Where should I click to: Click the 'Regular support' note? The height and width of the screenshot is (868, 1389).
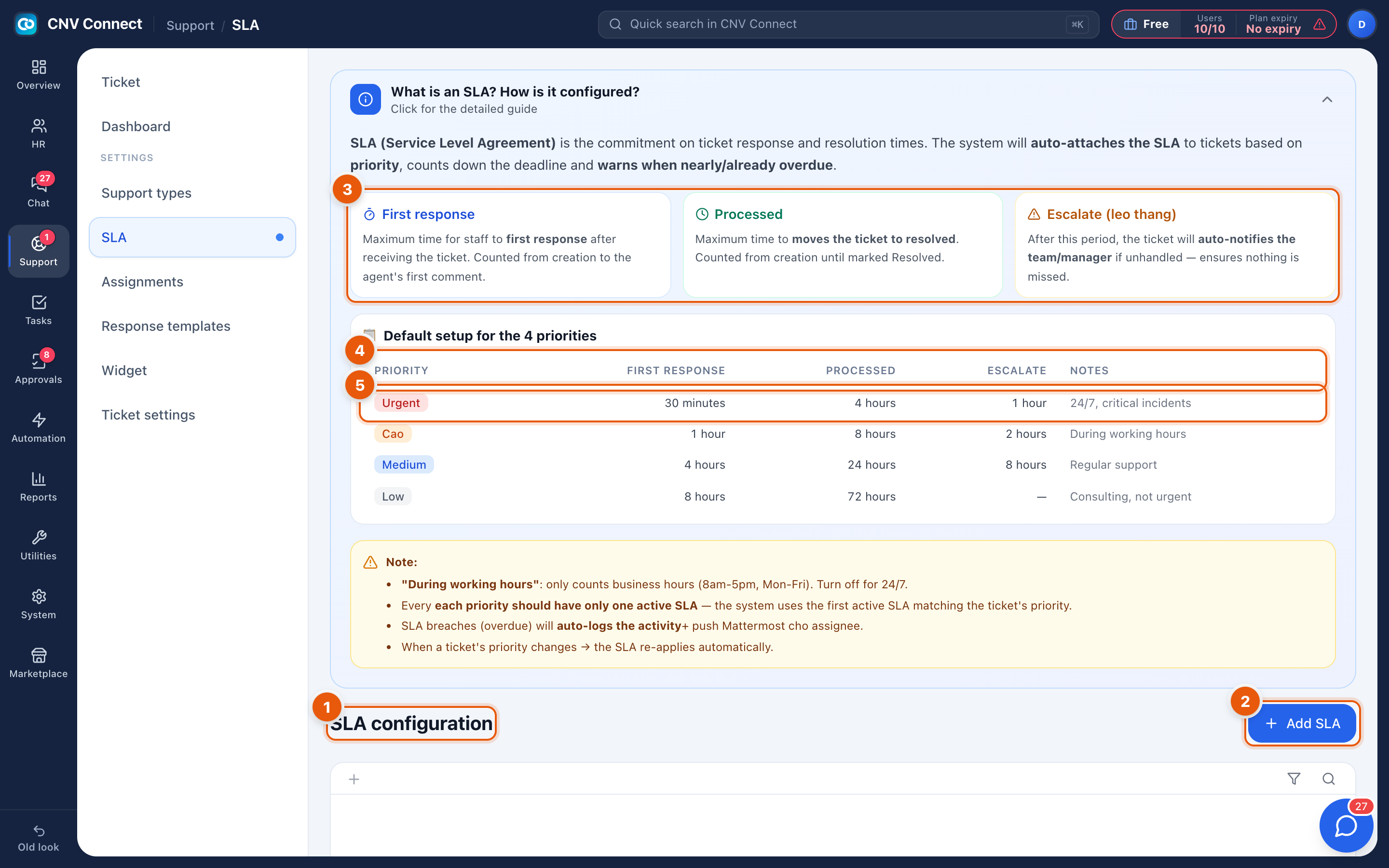(1113, 464)
